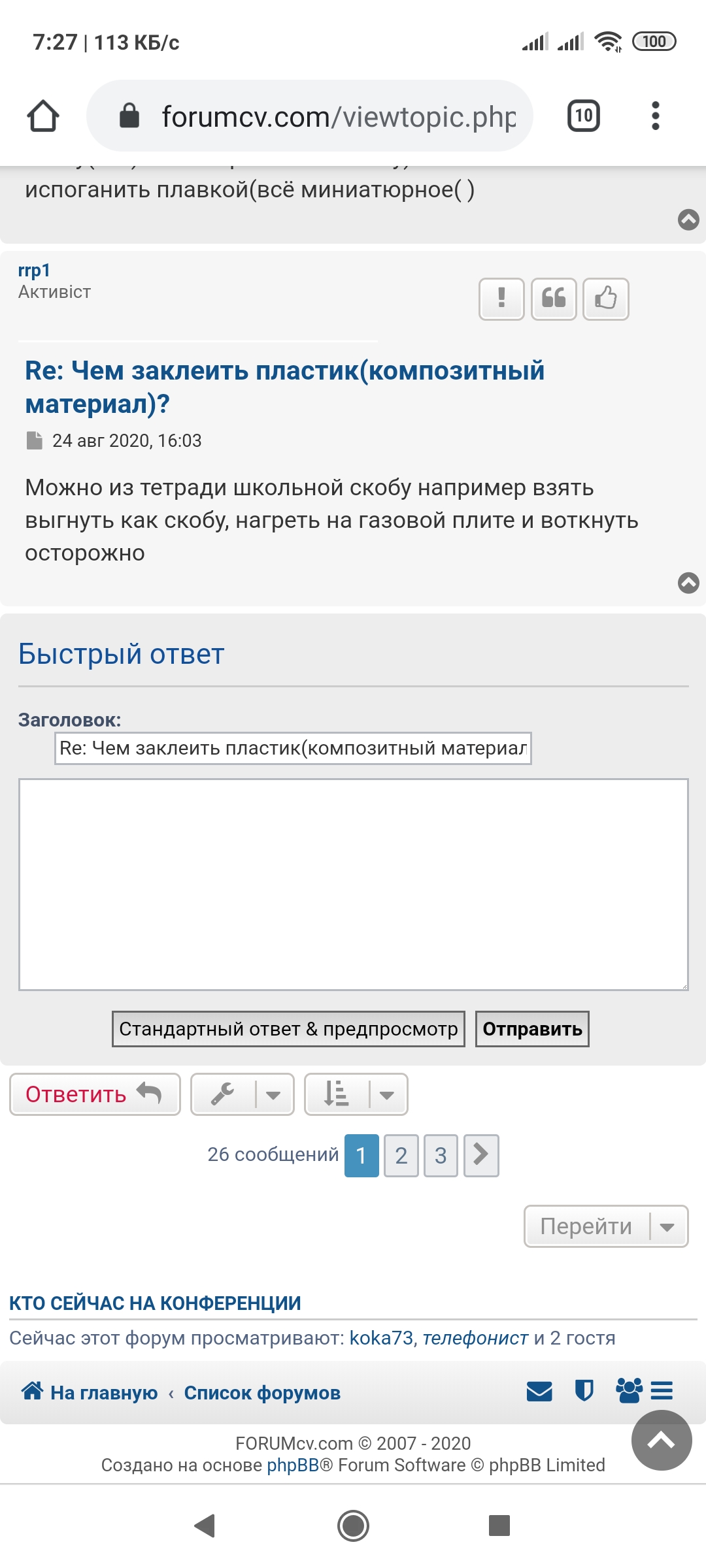Tap the browser home icon
This screenshot has height=1568, width=706.
tap(43, 116)
